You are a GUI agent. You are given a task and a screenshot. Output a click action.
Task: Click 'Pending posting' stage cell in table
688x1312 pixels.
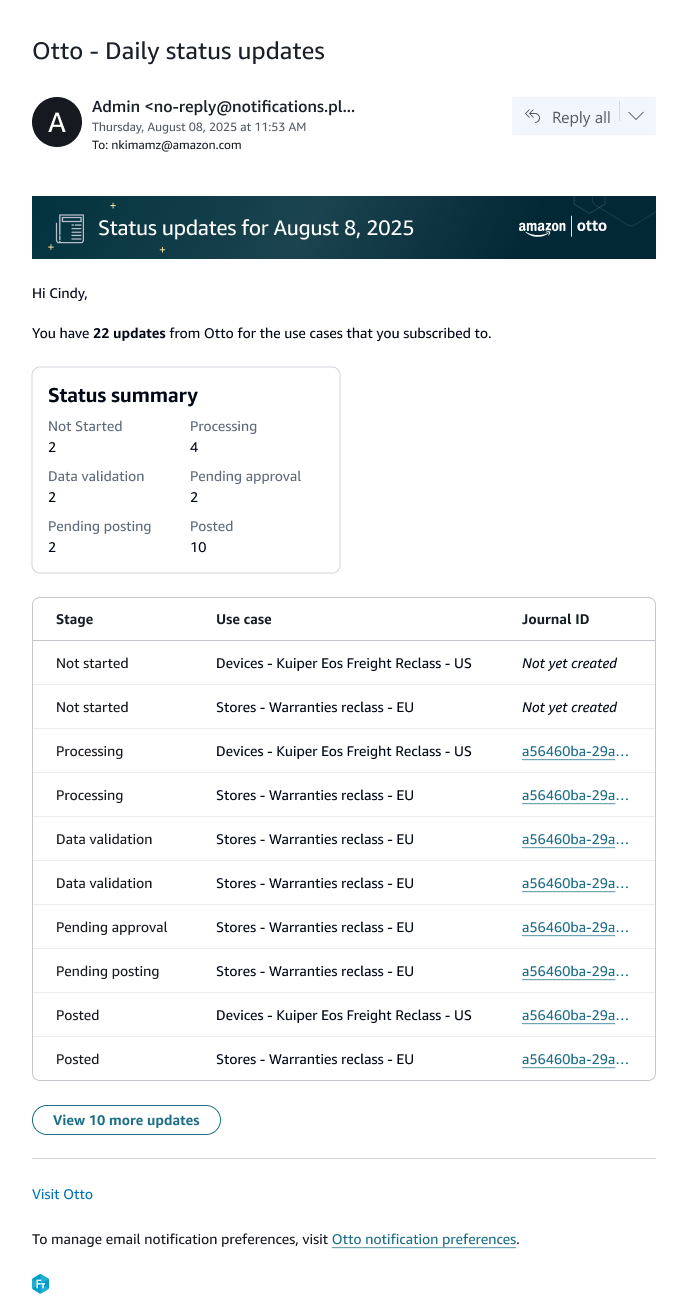coord(107,971)
